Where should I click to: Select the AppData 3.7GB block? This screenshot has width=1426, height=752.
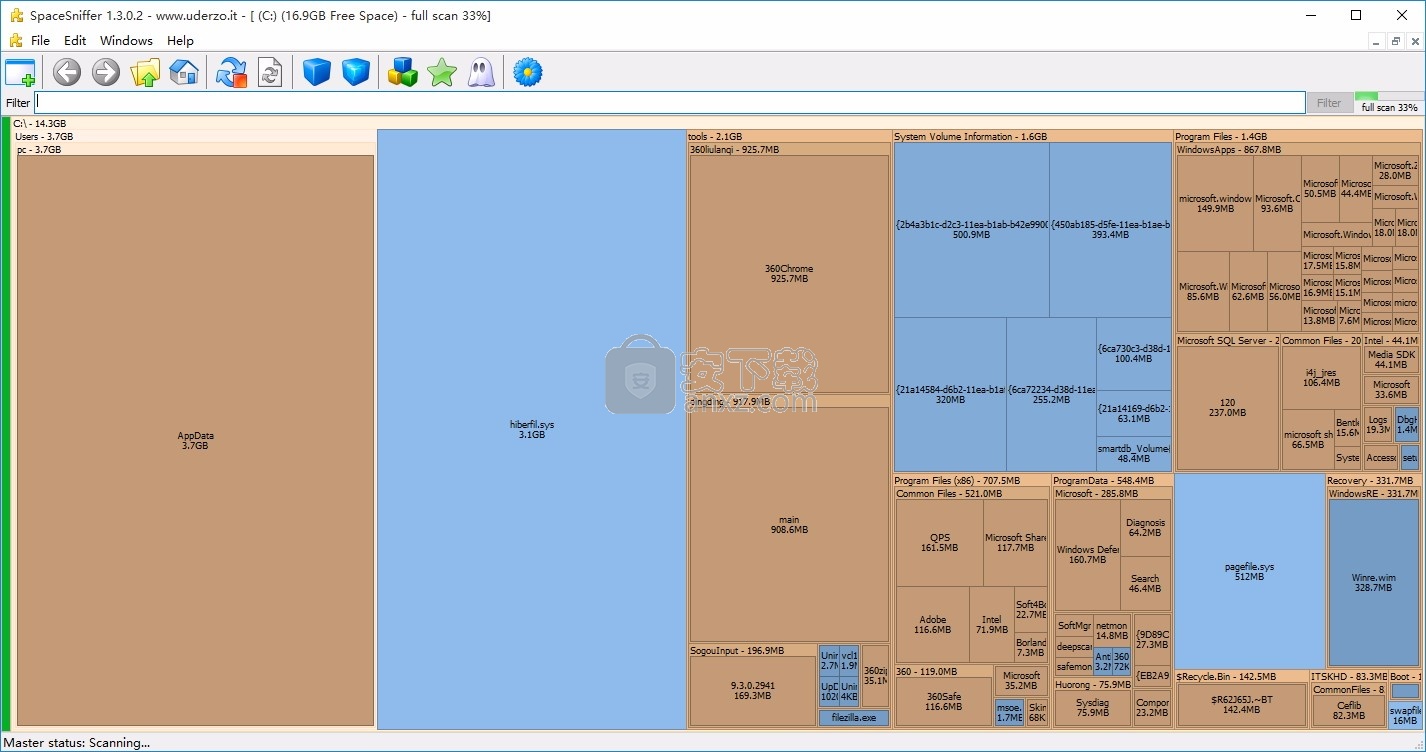point(195,441)
